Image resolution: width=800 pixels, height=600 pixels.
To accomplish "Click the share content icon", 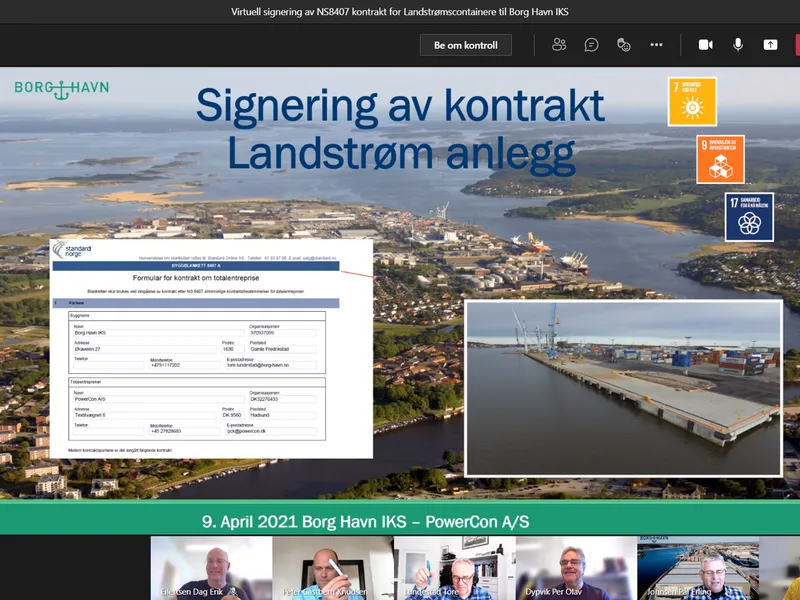I will (x=770, y=45).
